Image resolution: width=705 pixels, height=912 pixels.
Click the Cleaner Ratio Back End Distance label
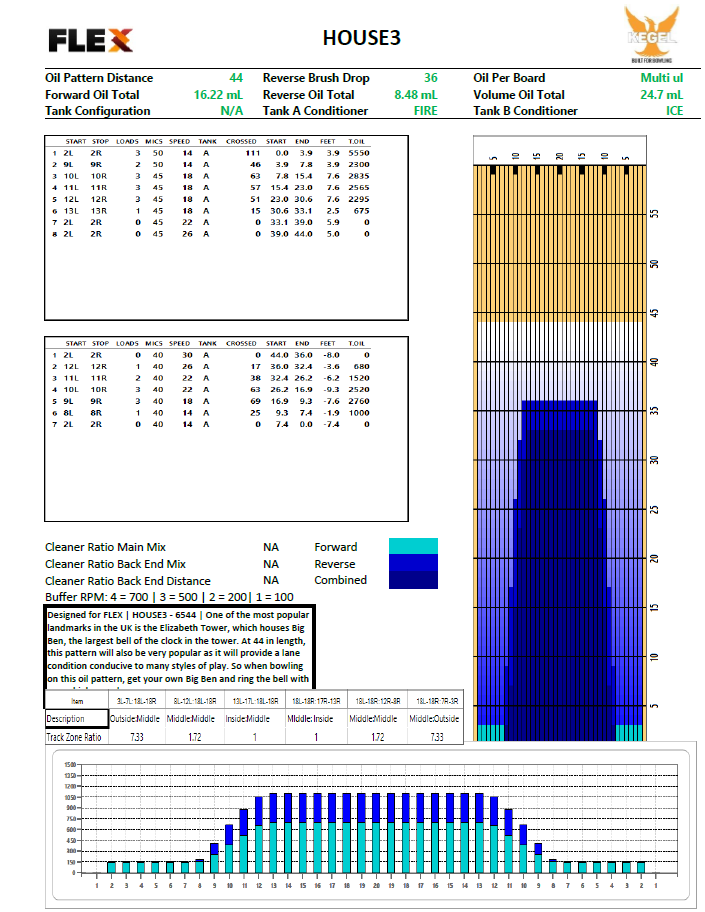coord(127,581)
